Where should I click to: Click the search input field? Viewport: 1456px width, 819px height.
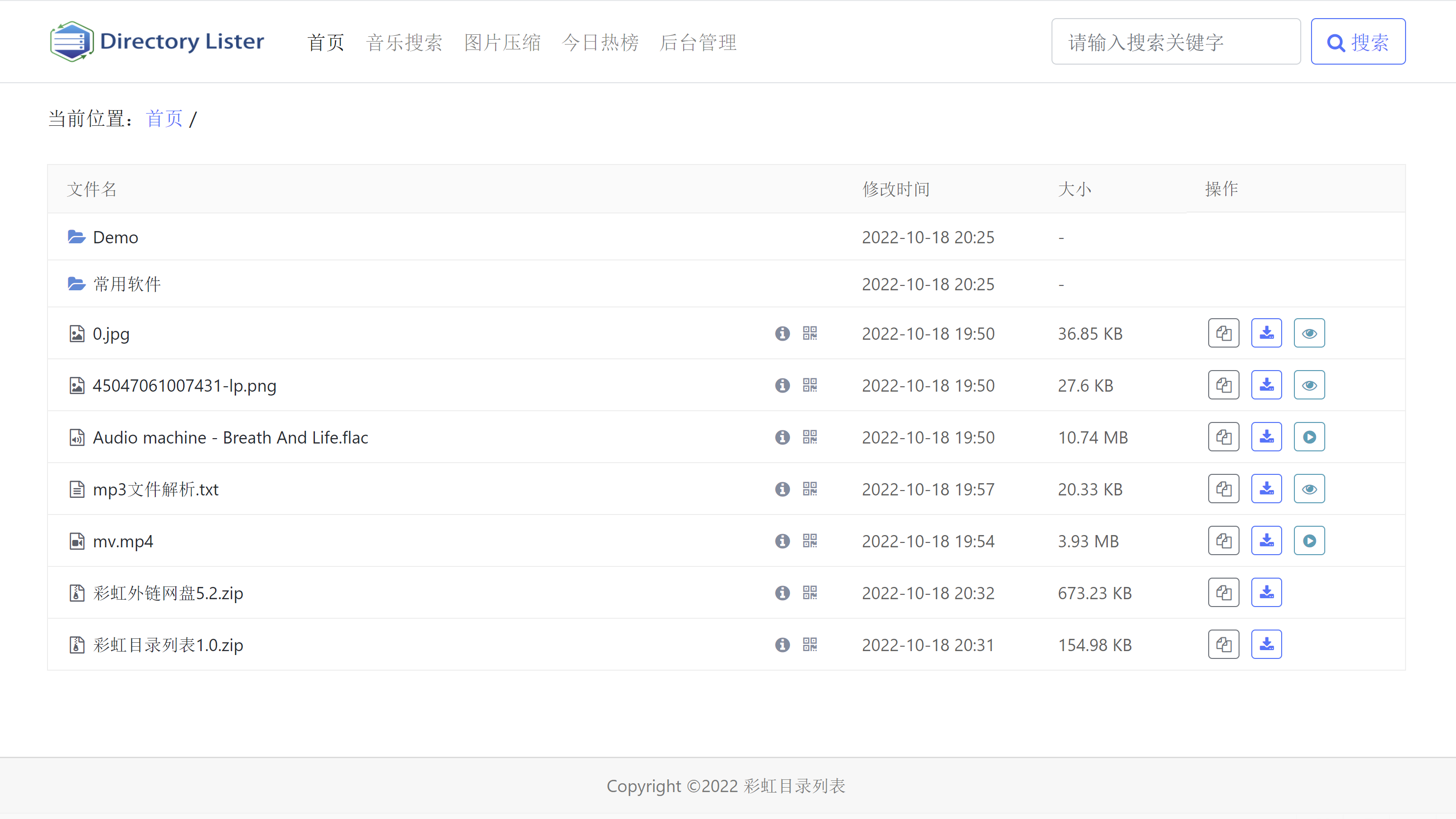coord(1176,41)
